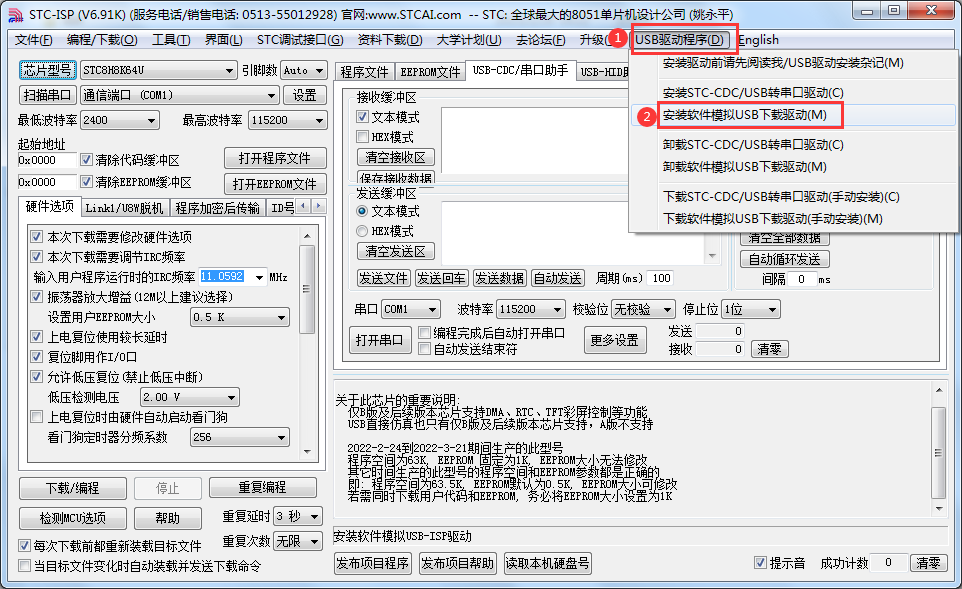Viewport: 962px width, 589px height.
Task: Open the 最低波特率 dropdown showing 2400
Action: pyautogui.click(x=117, y=119)
